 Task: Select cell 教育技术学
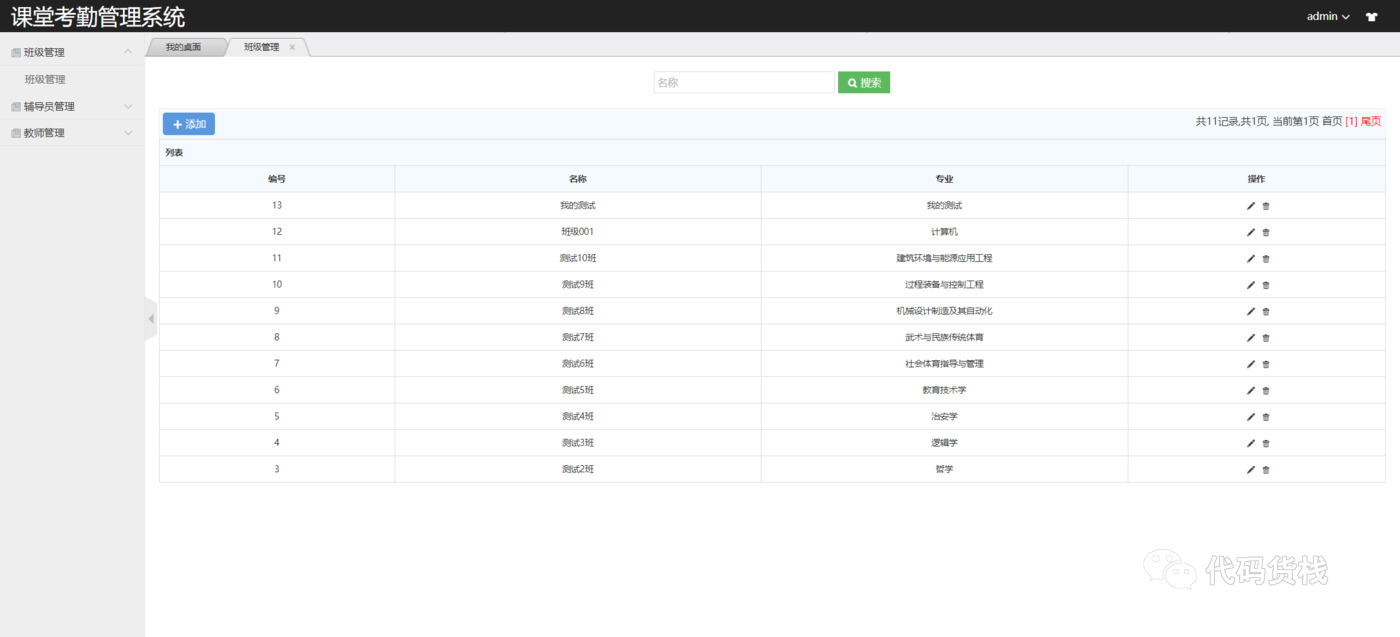click(x=945, y=390)
